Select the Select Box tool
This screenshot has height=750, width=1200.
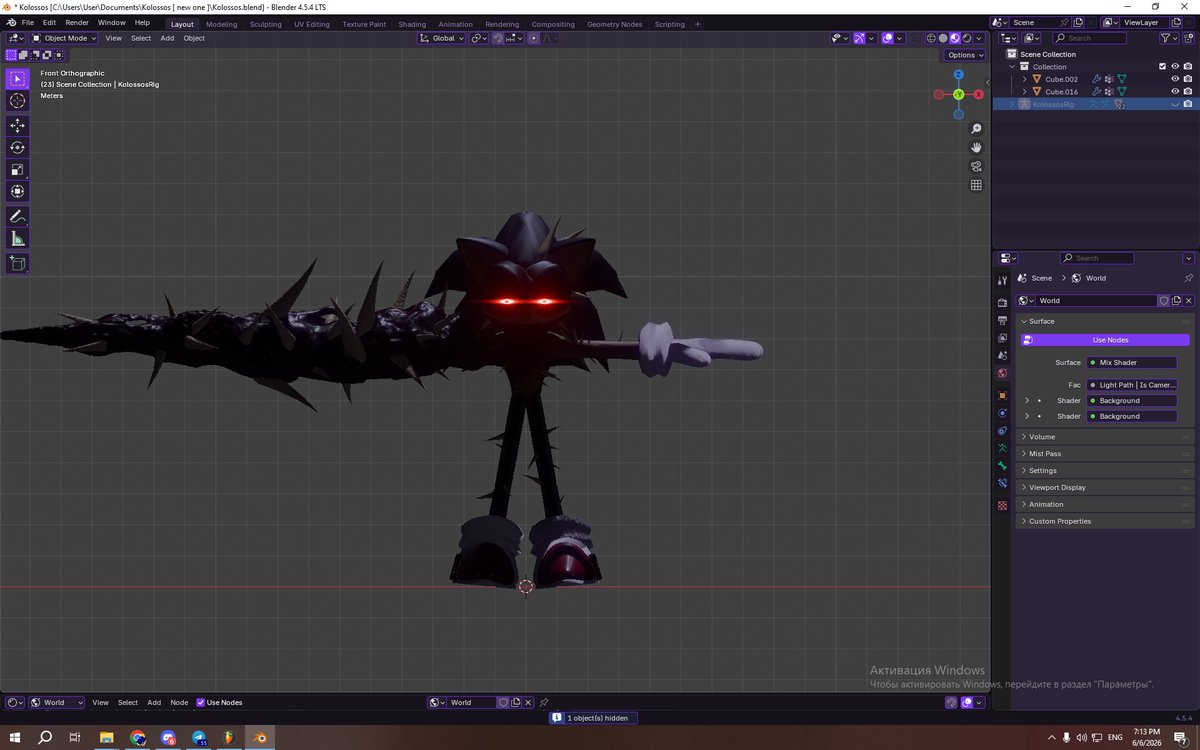pyautogui.click(x=18, y=79)
